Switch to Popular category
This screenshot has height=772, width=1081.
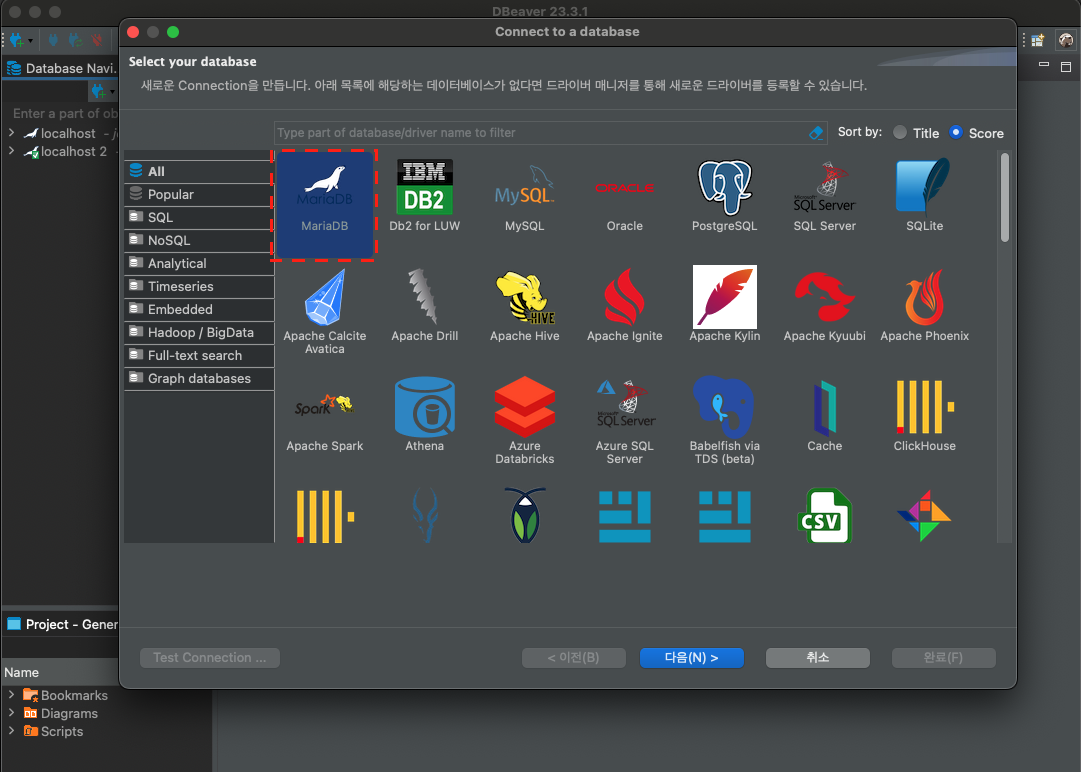click(199, 194)
